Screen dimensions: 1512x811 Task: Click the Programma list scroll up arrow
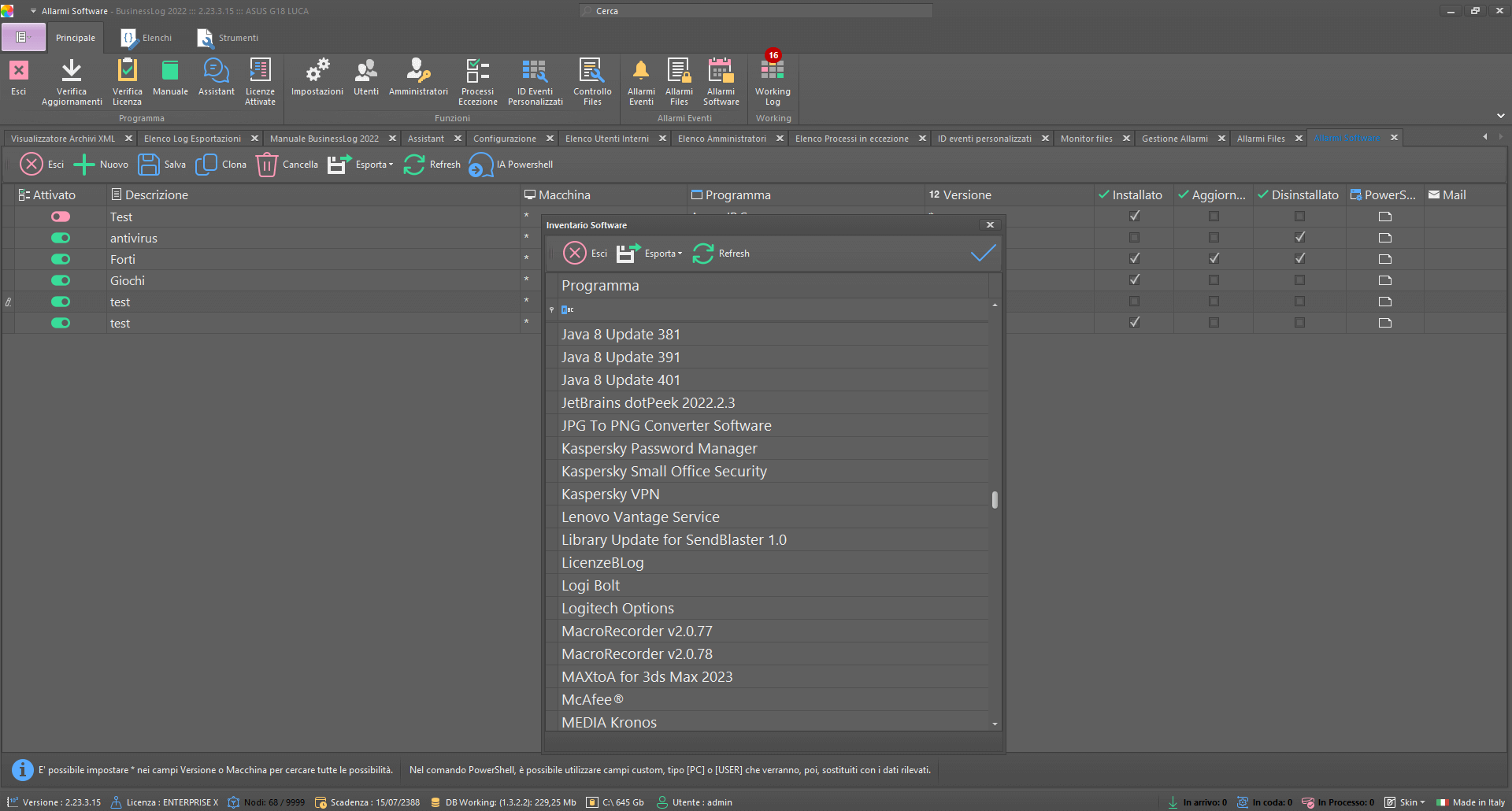pos(995,305)
